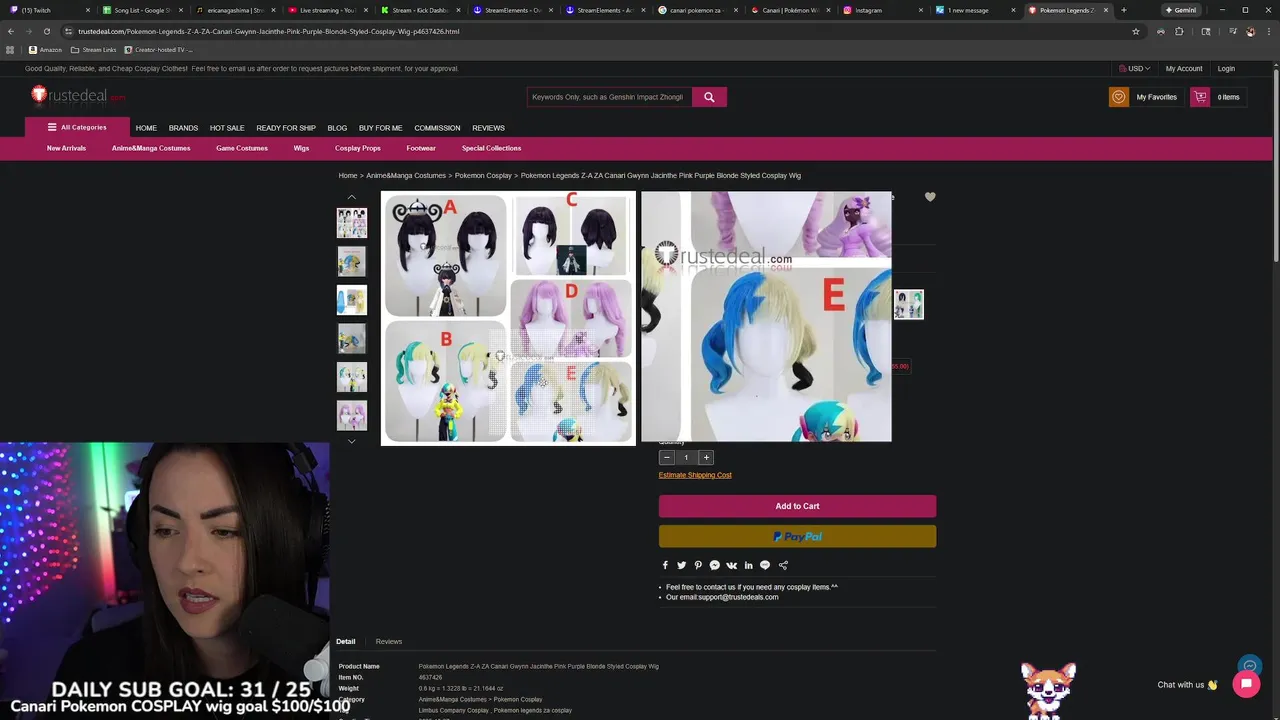Open Special Collections category

491,148
